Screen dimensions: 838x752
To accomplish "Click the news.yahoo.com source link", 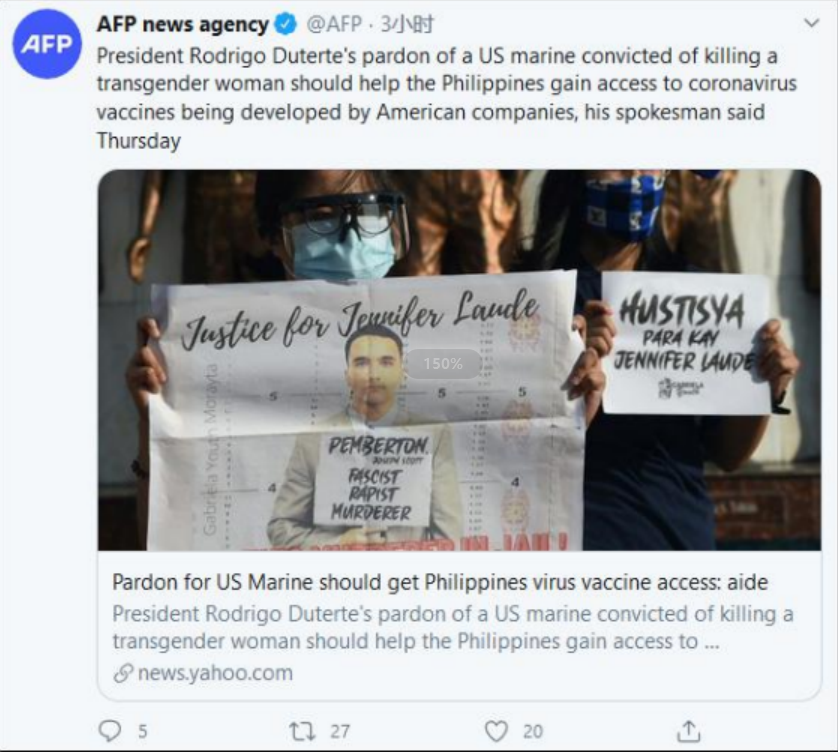I will pos(215,673).
